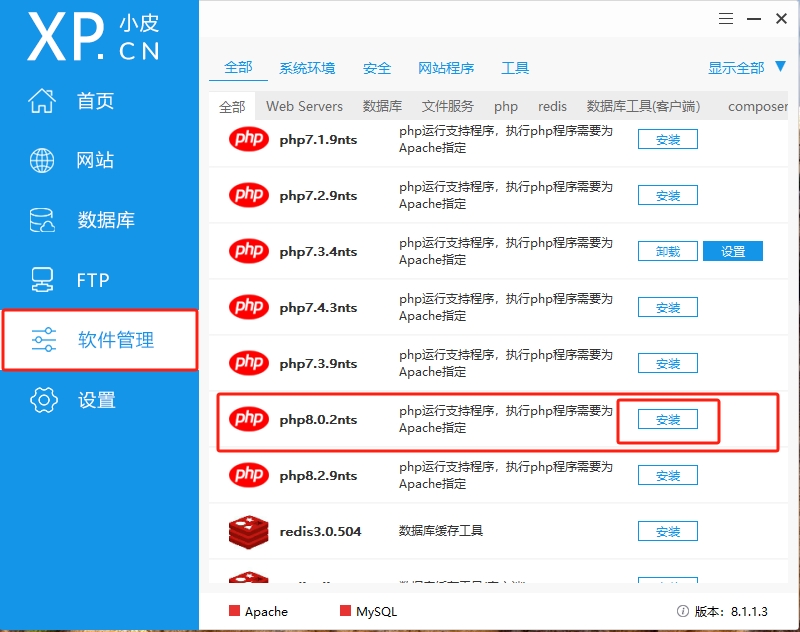
Task: Select the composer sub-tab
Action: click(x=758, y=107)
